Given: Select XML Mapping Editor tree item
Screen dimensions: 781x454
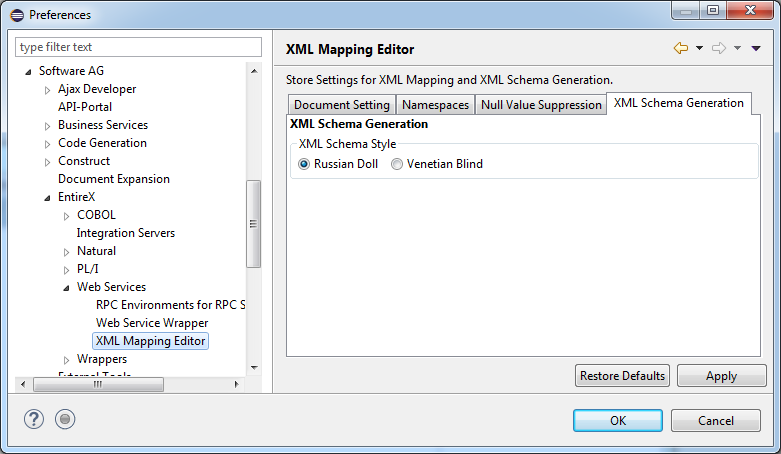Looking at the screenshot, I should [x=150, y=341].
